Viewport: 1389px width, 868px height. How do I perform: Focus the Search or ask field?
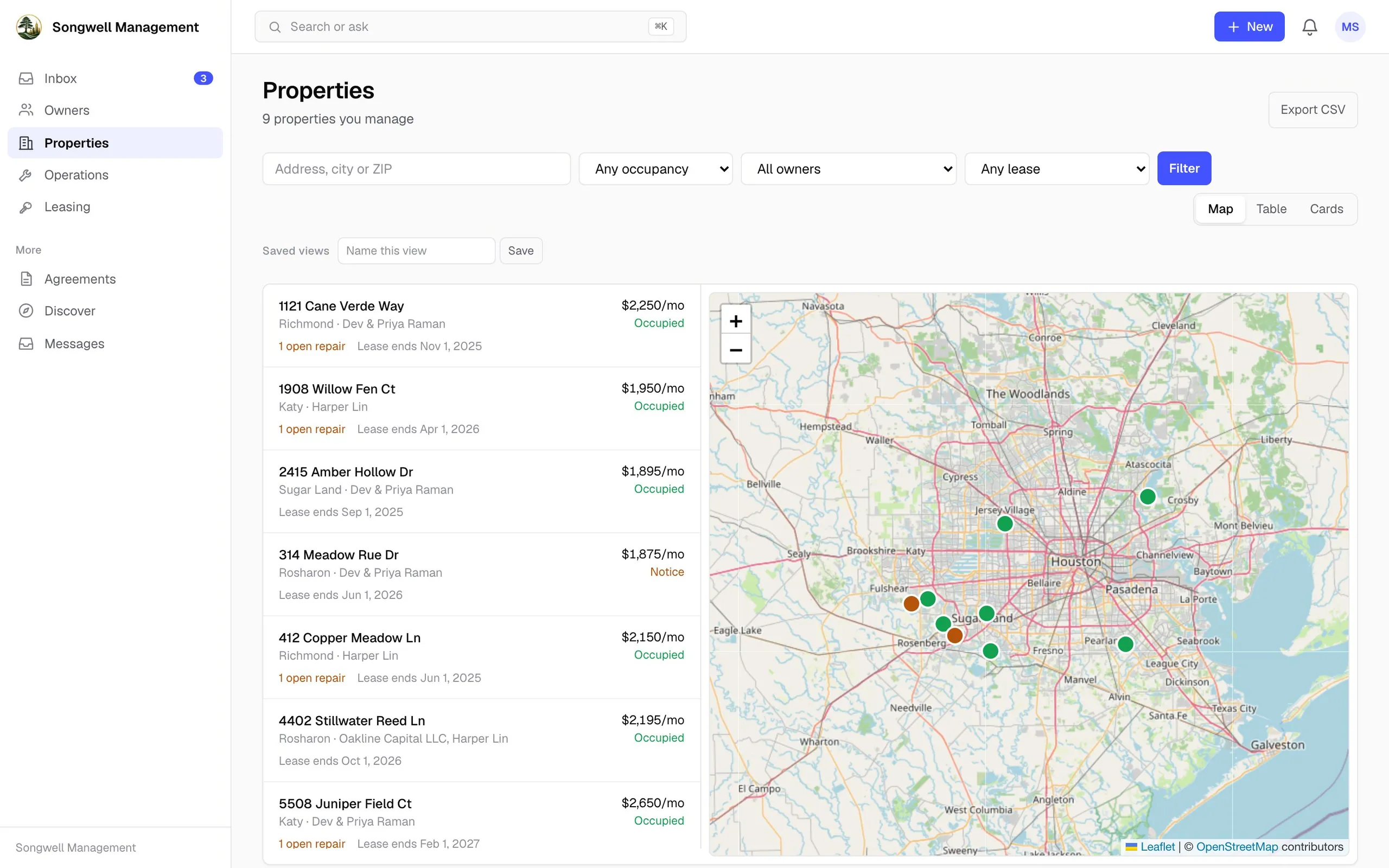click(470, 27)
